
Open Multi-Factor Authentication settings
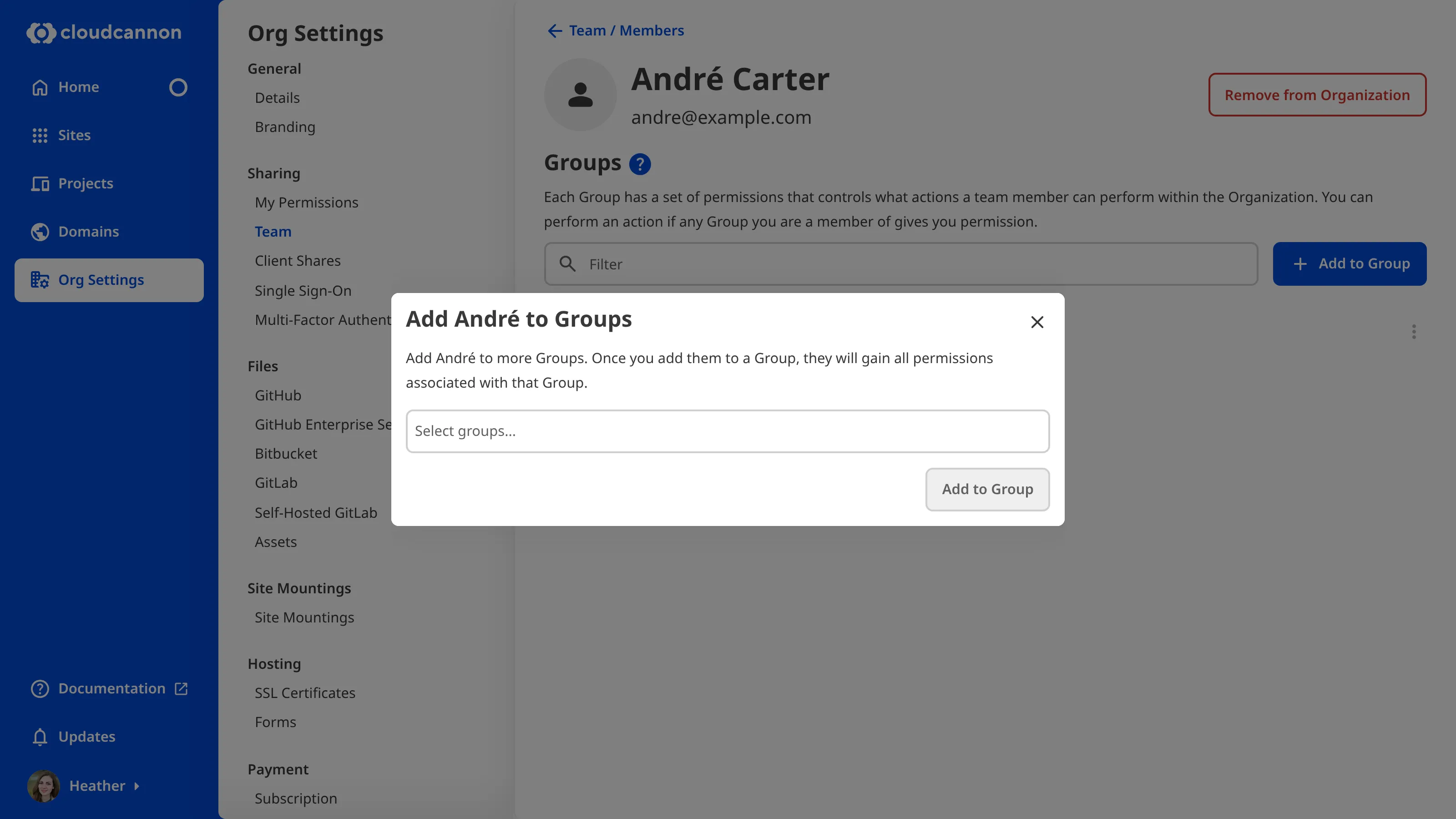click(323, 320)
